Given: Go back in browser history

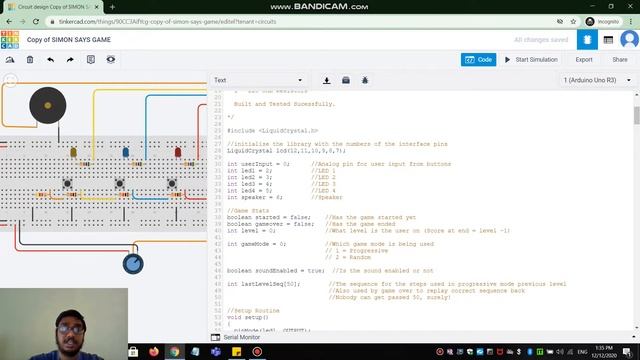Looking at the screenshot, I should point(9,22).
